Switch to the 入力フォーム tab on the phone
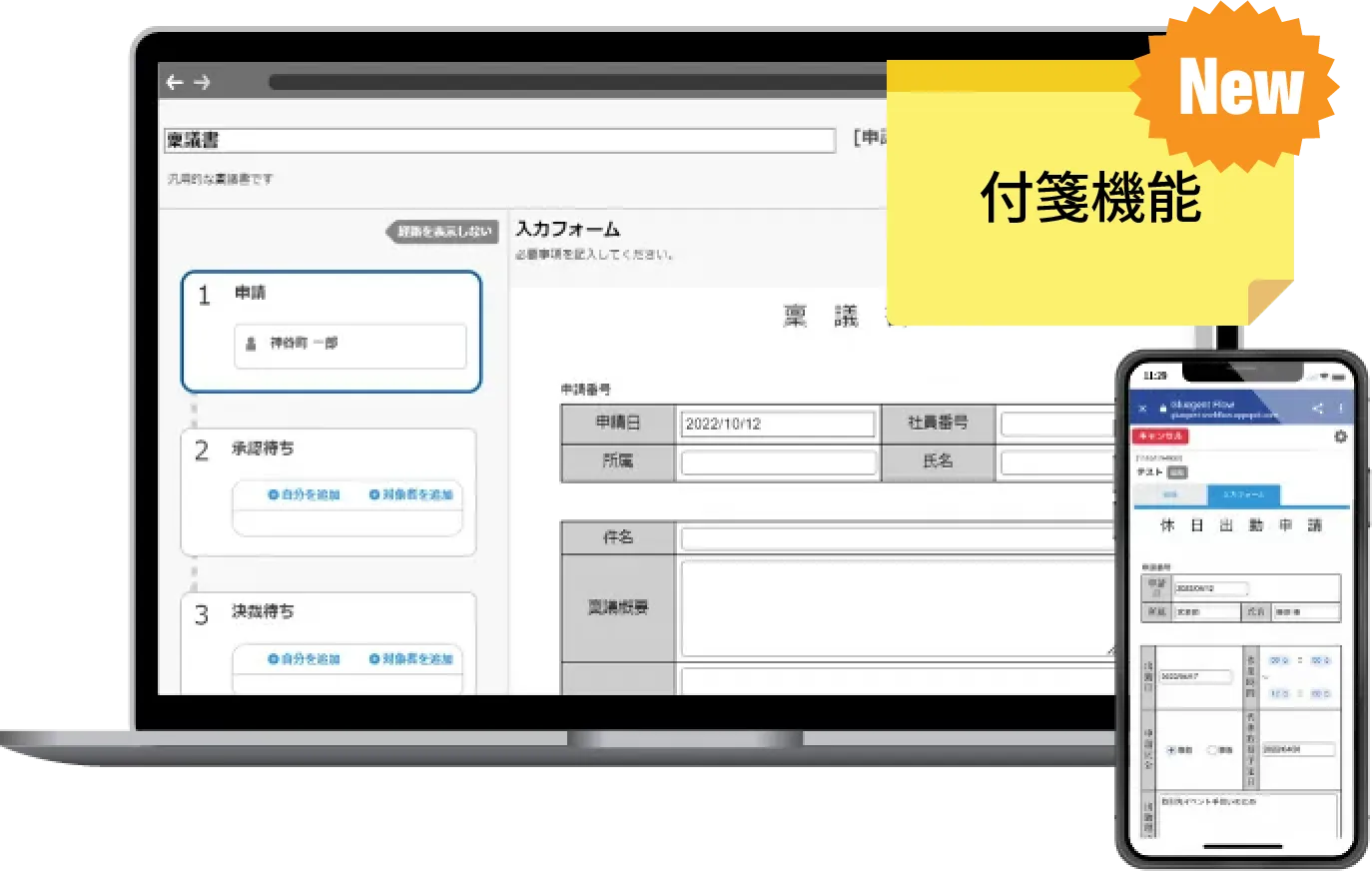 (1245, 494)
